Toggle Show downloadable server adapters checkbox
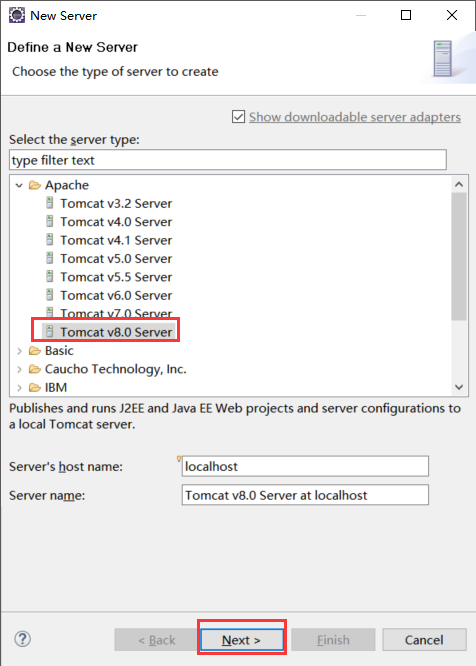476x666 pixels. point(238,116)
